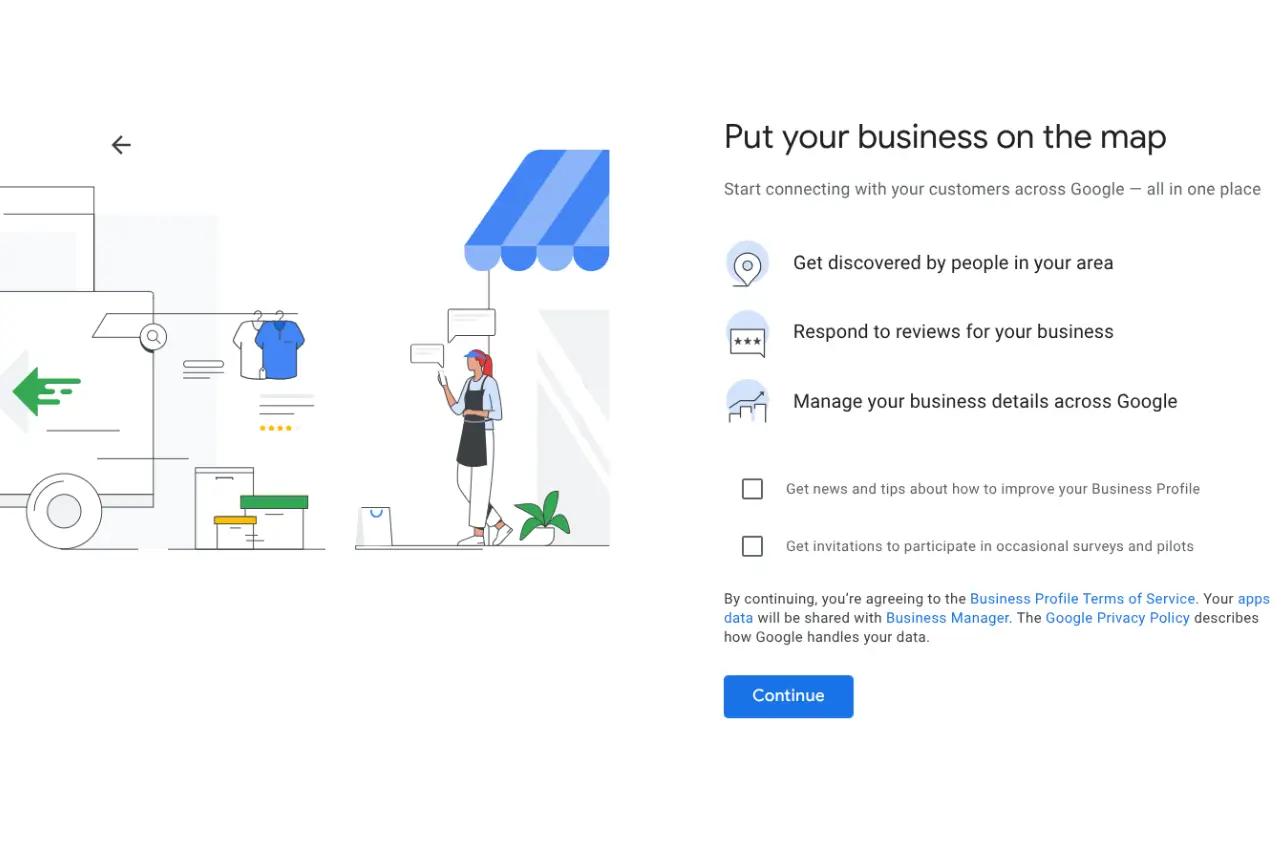Click the back arrow

coord(121,145)
